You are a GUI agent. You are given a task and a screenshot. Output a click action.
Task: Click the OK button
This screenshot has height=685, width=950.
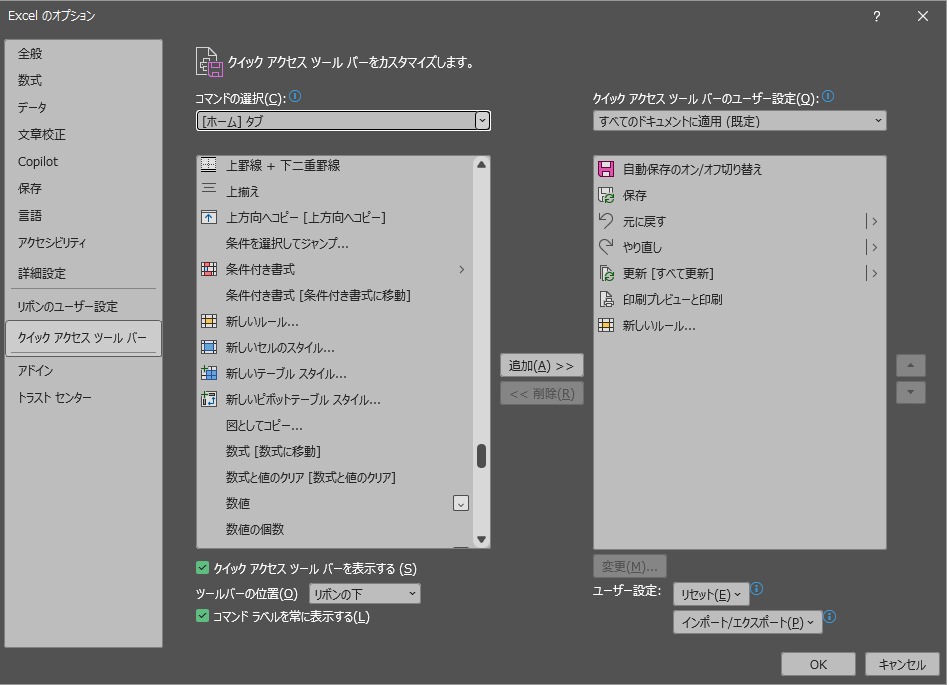click(x=818, y=664)
